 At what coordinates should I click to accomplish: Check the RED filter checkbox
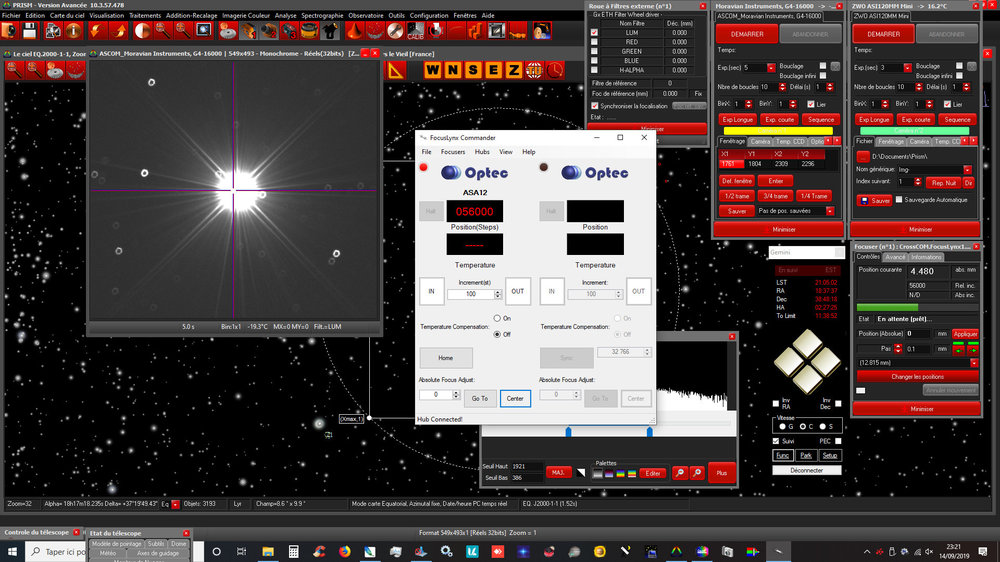click(594, 42)
